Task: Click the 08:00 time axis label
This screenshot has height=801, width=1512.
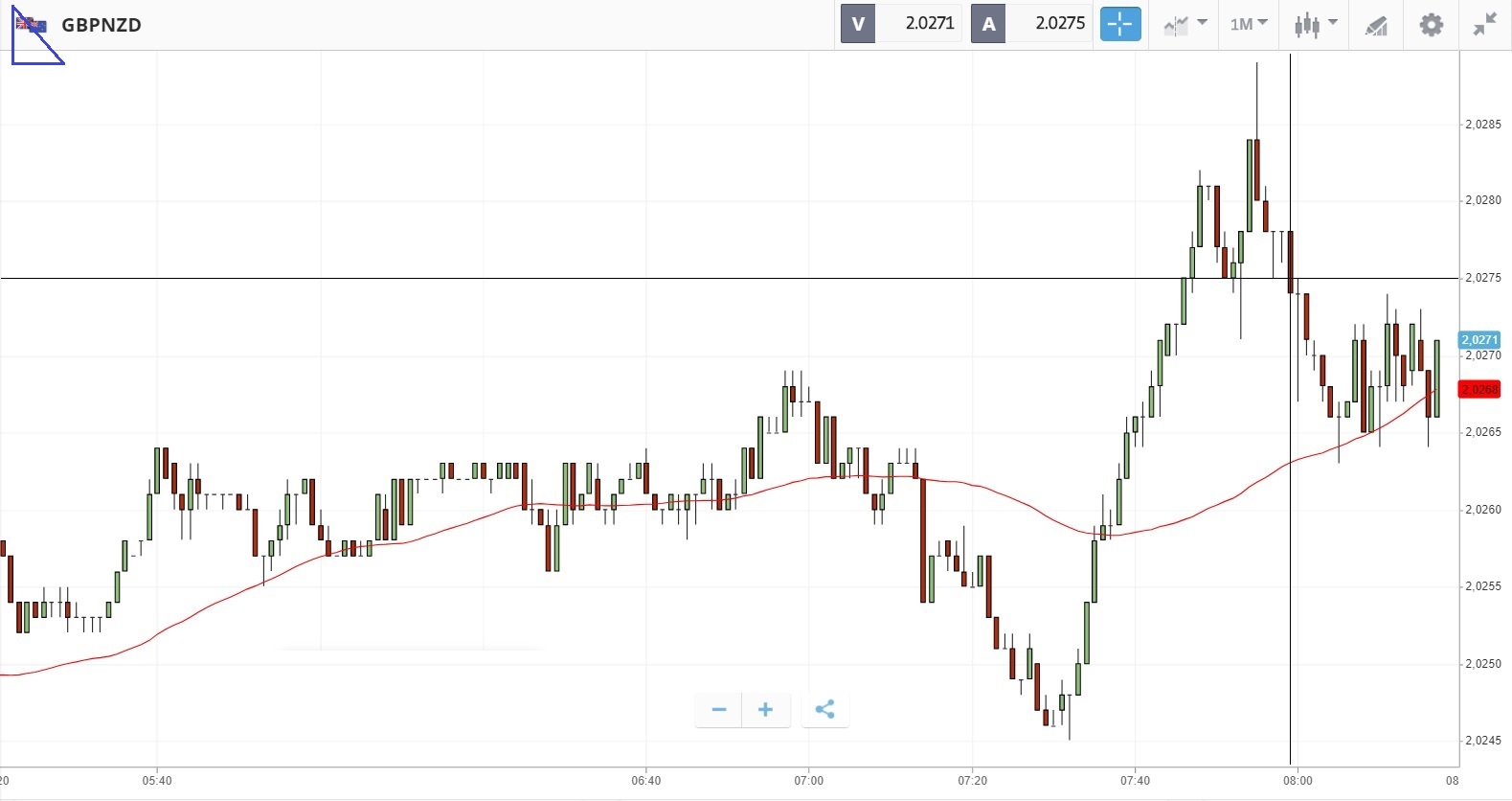Action: click(x=1298, y=781)
